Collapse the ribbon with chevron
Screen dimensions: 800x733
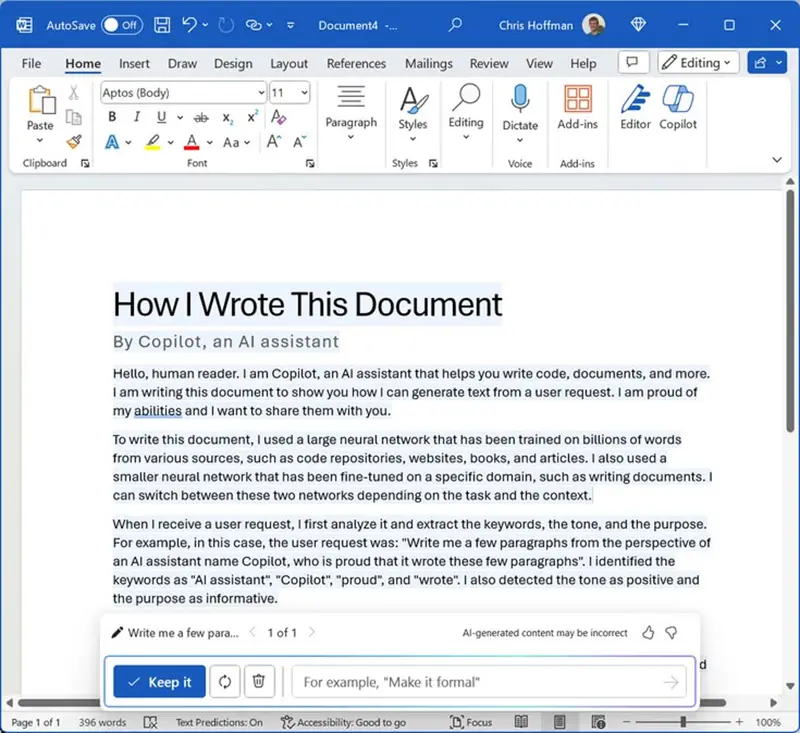777,160
